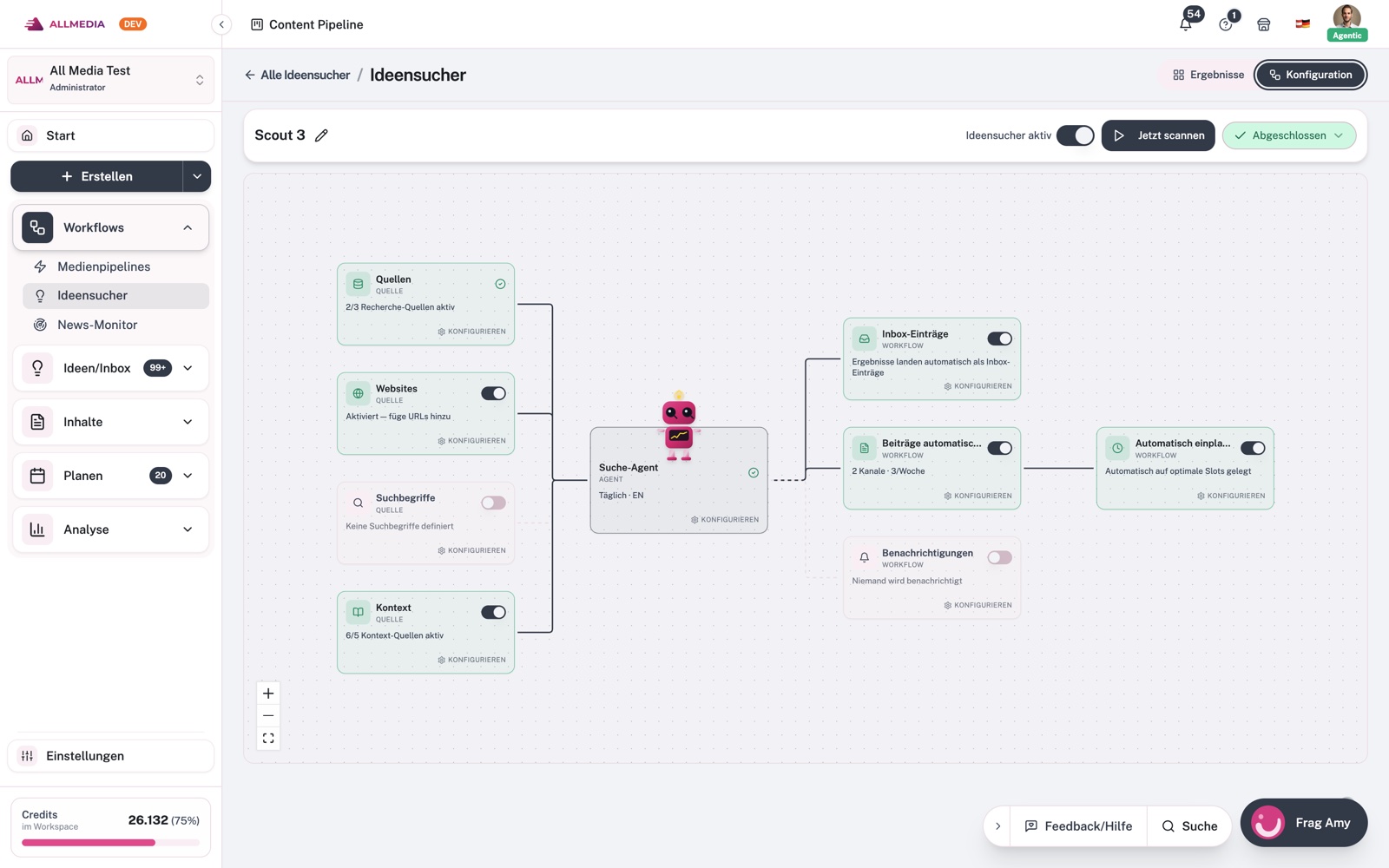Click the Suche-Agent robot mascot
The image size is (1389, 868).
[x=679, y=426]
